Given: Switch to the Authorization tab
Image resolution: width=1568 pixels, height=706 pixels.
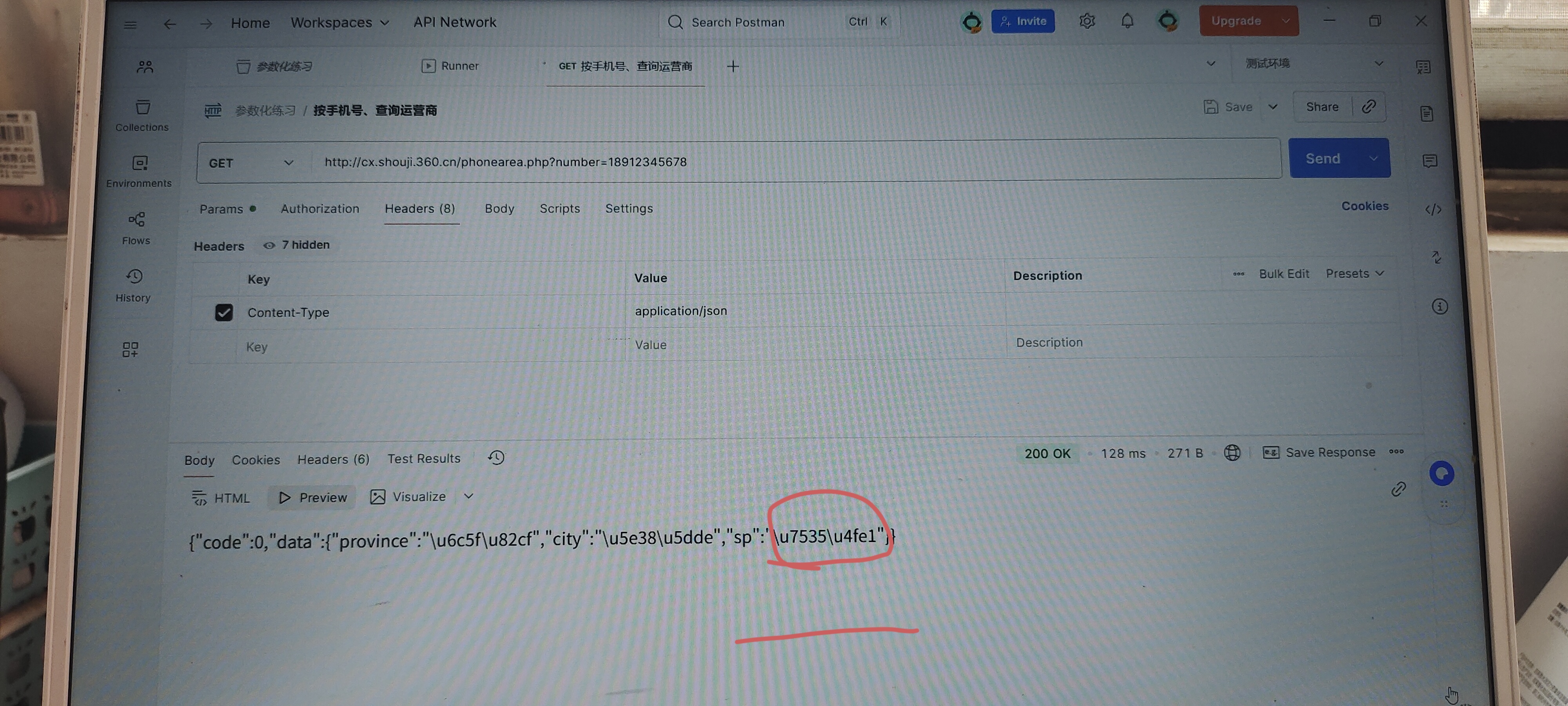Looking at the screenshot, I should point(319,208).
